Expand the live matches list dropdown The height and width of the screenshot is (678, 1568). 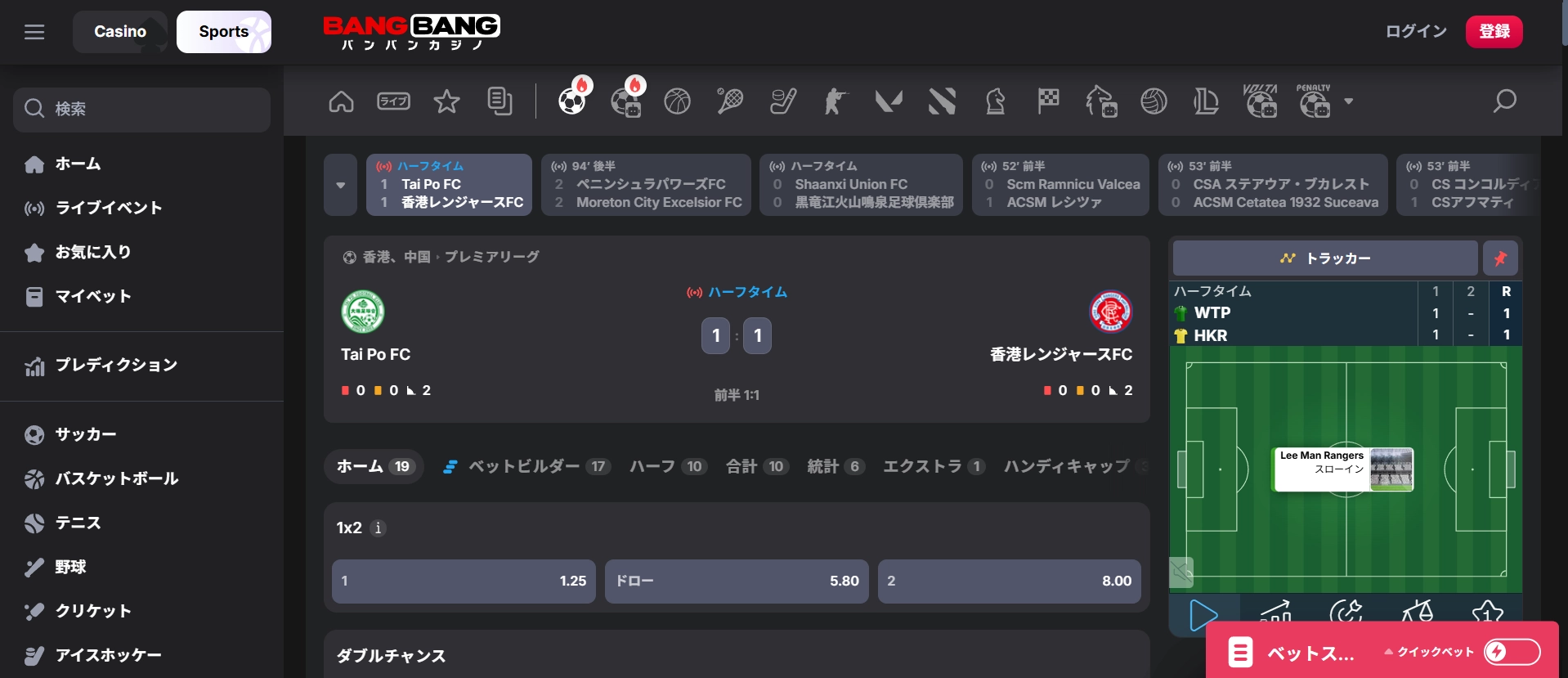point(340,185)
